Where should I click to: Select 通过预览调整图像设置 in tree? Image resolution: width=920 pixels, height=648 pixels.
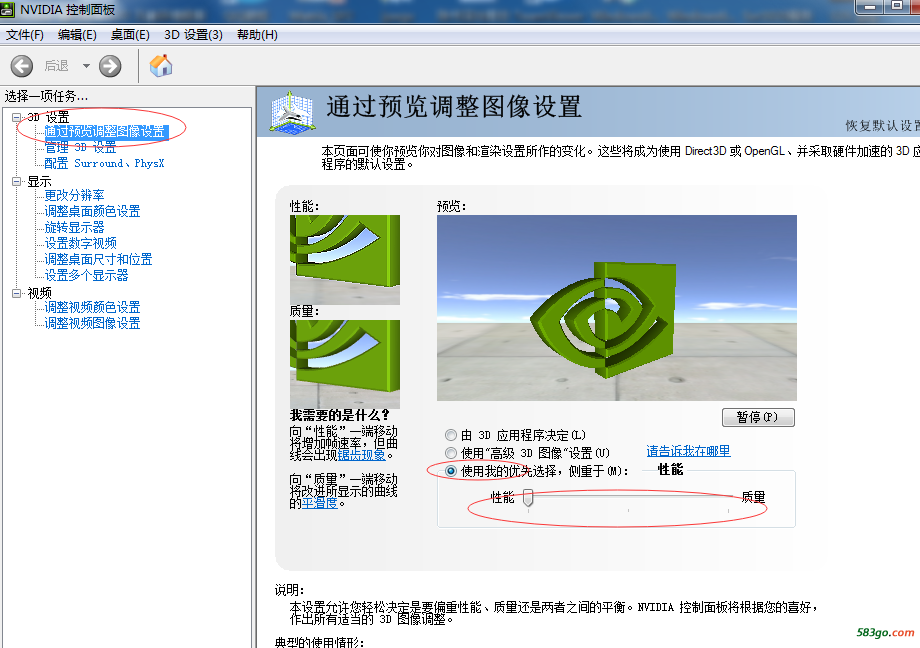tap(106, 131)
